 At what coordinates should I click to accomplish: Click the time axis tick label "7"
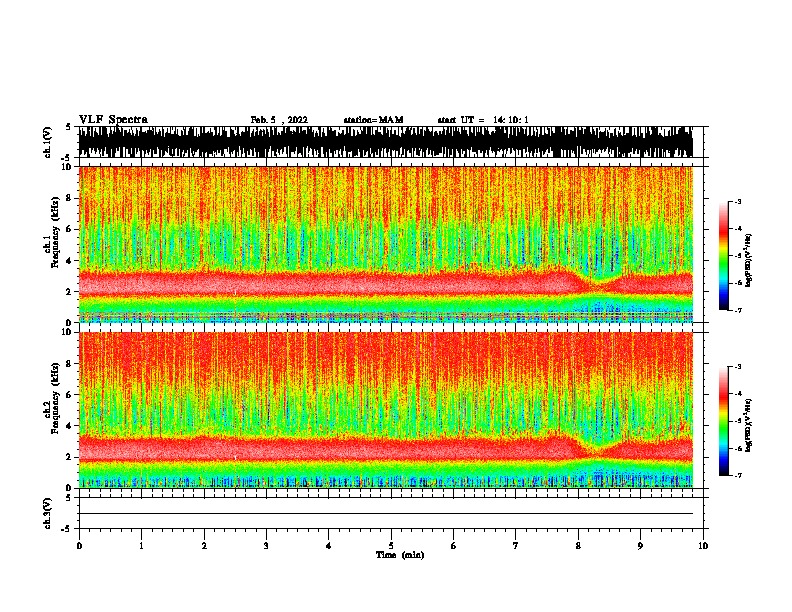[516, 546]
